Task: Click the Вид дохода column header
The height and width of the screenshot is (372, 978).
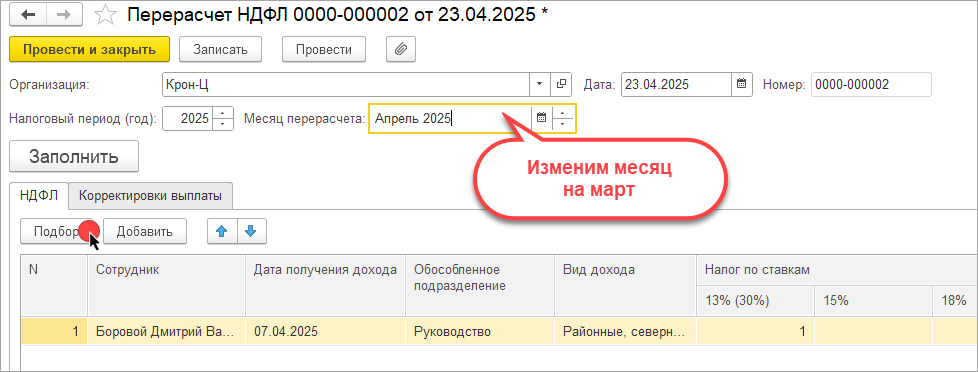Action: click(626, 285)
